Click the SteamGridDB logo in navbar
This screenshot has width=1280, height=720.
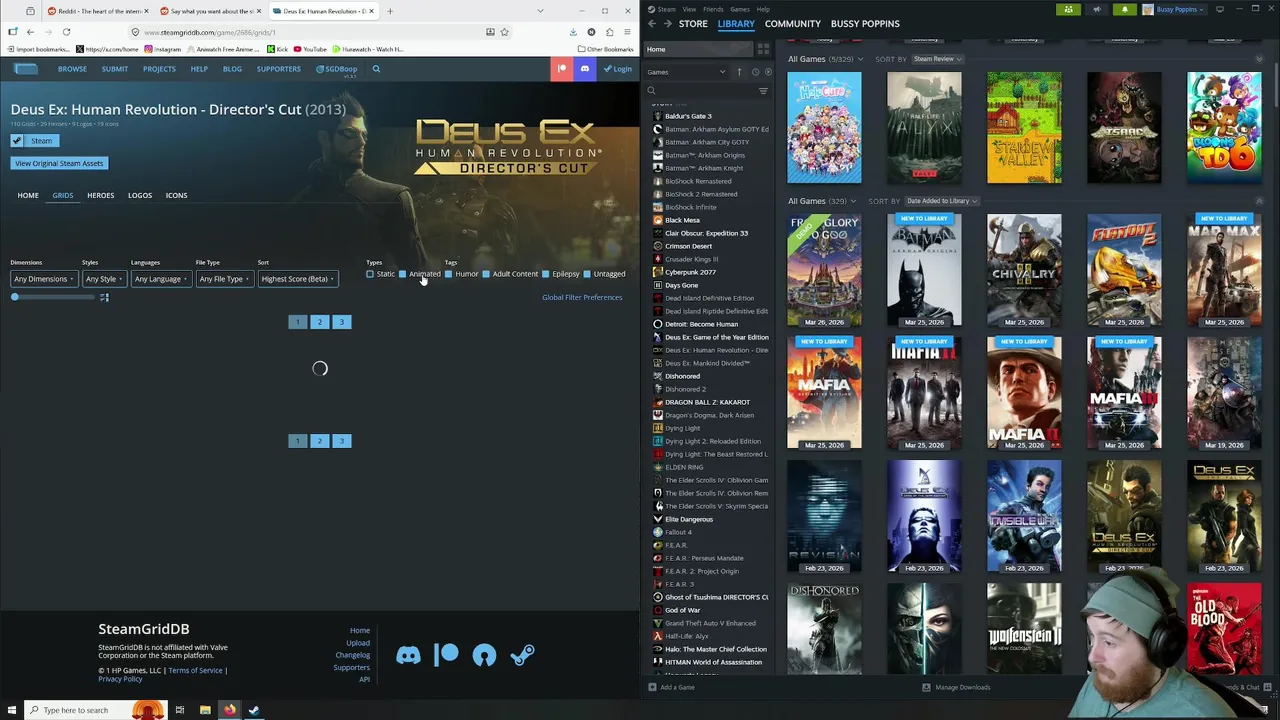click(26, 69)
